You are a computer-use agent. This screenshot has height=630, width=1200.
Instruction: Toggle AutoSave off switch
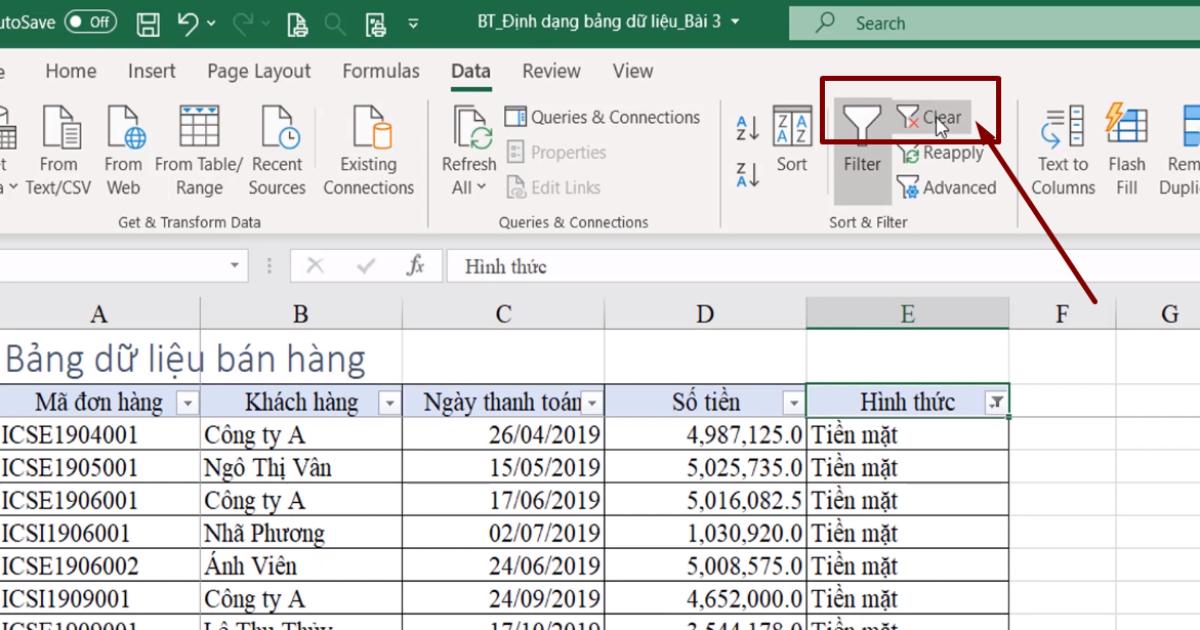(x=89, y=20)
